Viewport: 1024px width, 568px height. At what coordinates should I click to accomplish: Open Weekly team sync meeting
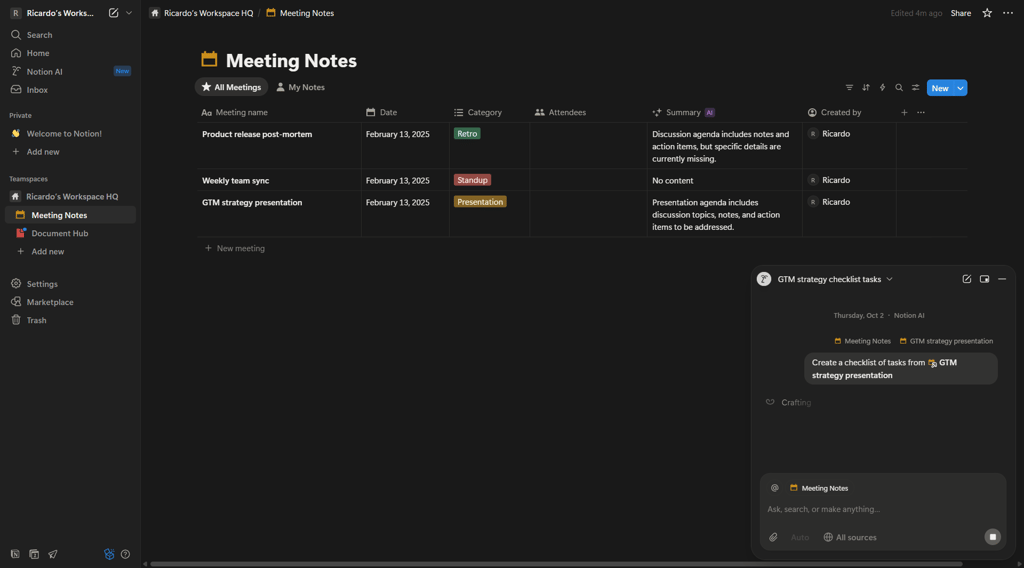pos(235,180)
